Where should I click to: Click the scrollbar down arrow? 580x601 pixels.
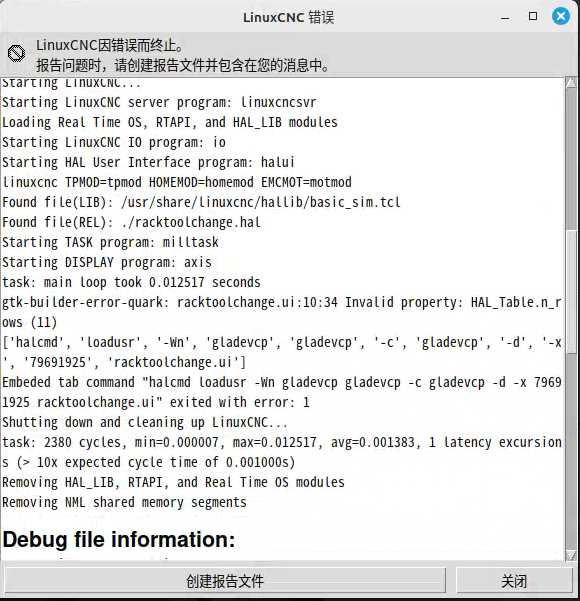coord(571,555)
